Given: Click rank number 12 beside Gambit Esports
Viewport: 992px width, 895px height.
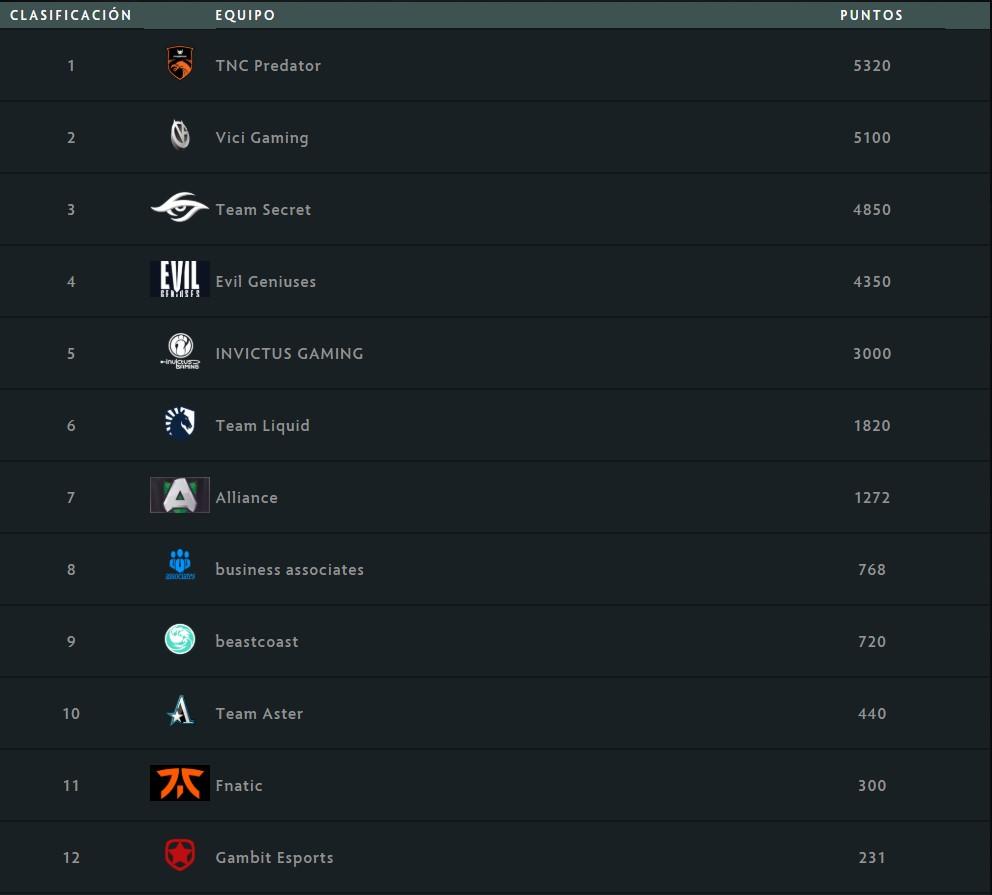Looking at the screenshot, I should [71, 858].
